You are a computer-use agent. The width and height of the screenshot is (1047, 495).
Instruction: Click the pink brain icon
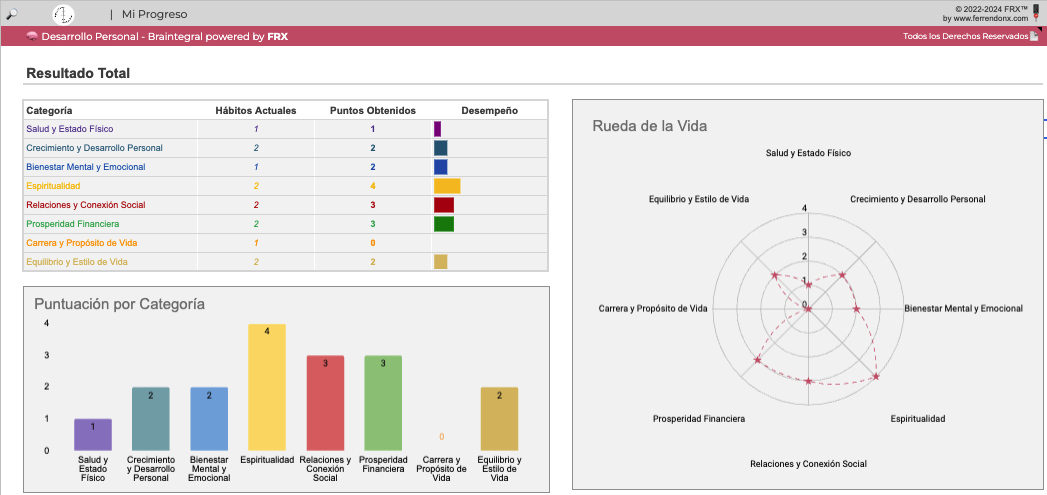[31, 37]
